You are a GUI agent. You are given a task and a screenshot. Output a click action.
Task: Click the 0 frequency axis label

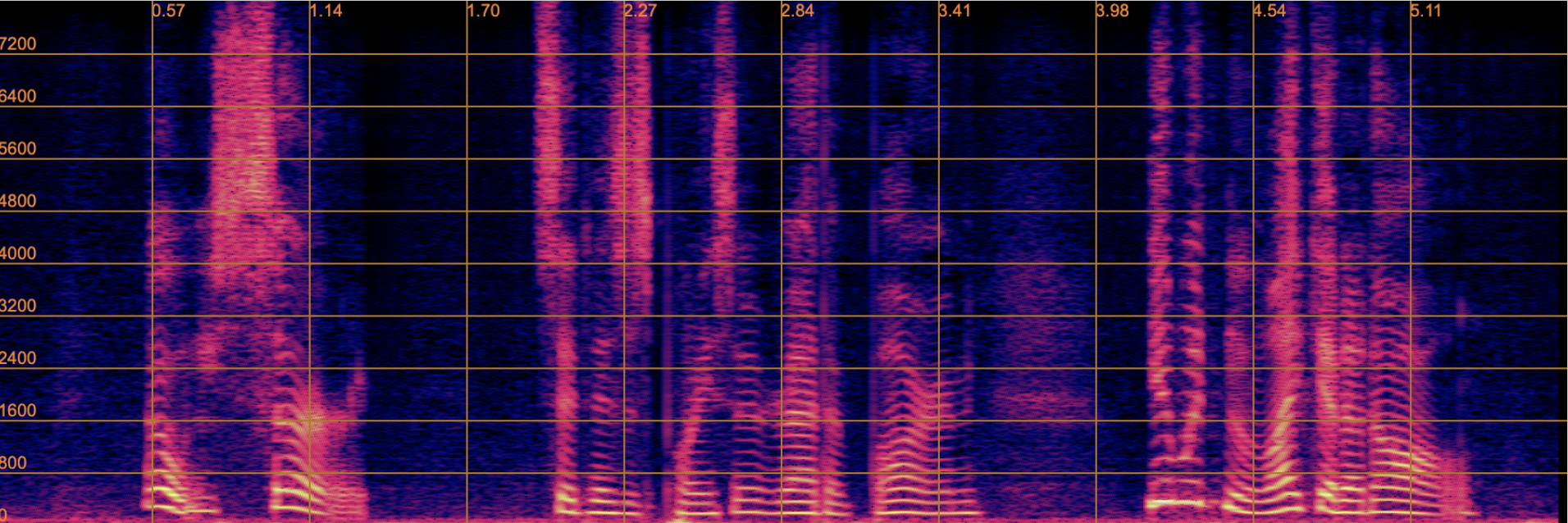pyautogui.click(x=4, y=516)
